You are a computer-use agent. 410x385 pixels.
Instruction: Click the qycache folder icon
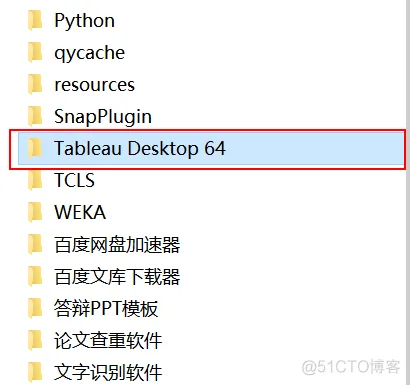pyautogui.click(x=35, y=52)
